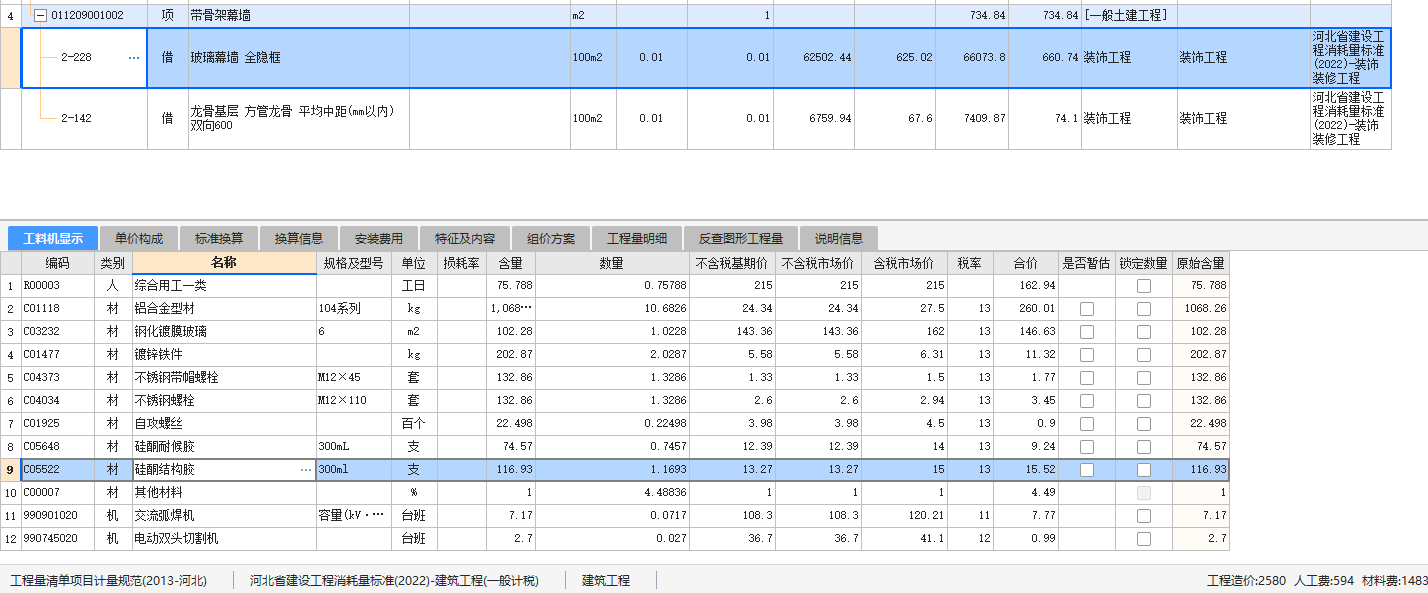Open the 安装费用 tab
This screenshot has height=593, width=1428.
[x=379, y=238]
